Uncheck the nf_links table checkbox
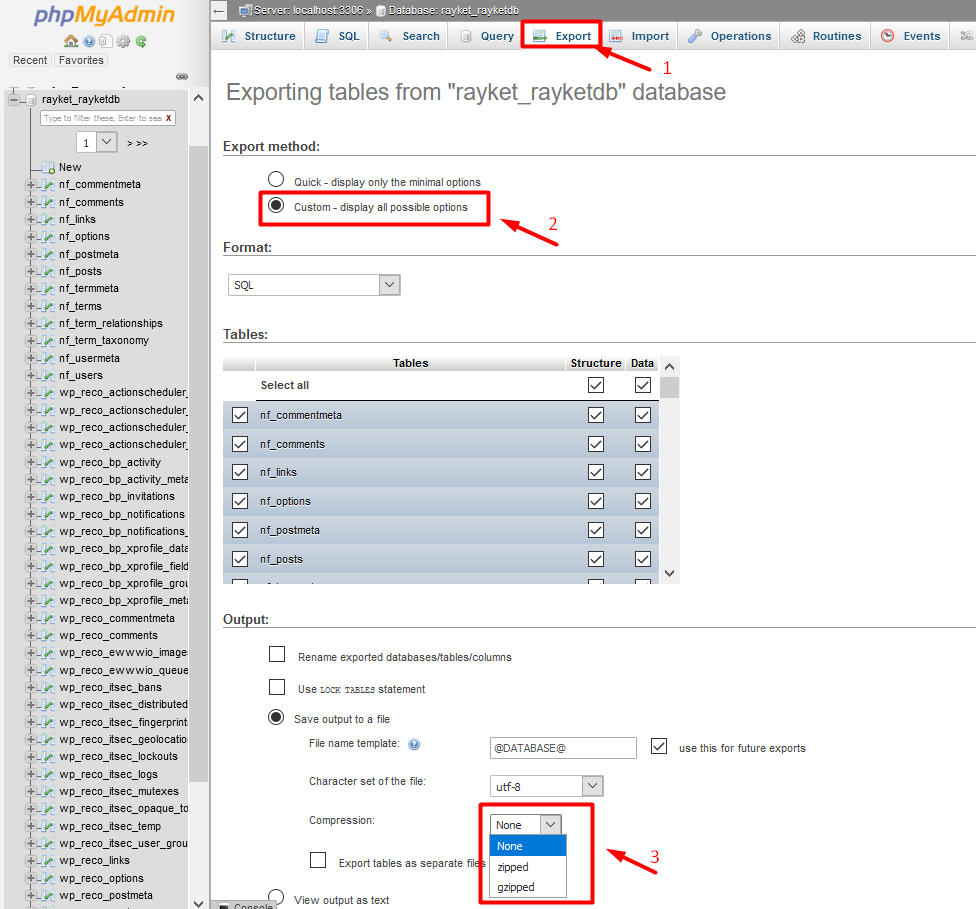 tap(240, 472)
